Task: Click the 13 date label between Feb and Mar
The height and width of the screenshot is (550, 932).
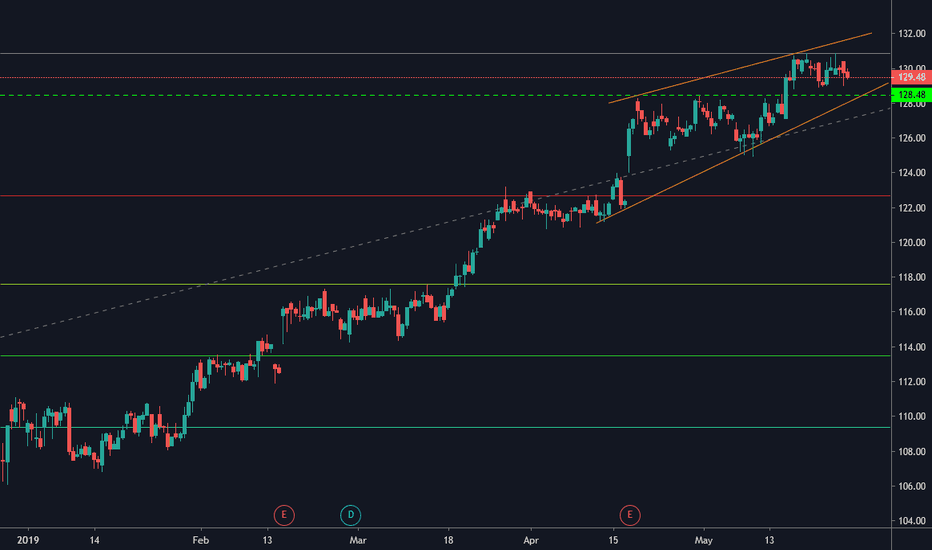Action: click(267, 540)
